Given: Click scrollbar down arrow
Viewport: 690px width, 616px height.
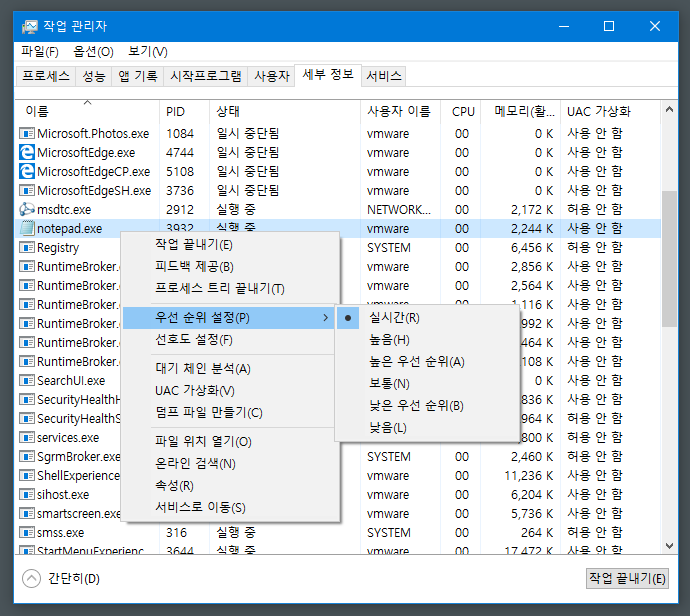Looking at the screenshot, I should click(669, 546).
